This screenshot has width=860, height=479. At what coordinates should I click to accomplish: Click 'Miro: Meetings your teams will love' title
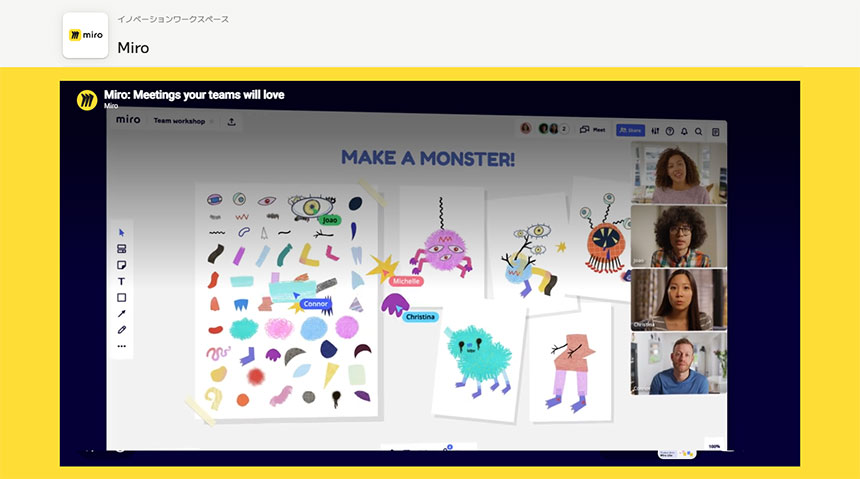[194, 95]
